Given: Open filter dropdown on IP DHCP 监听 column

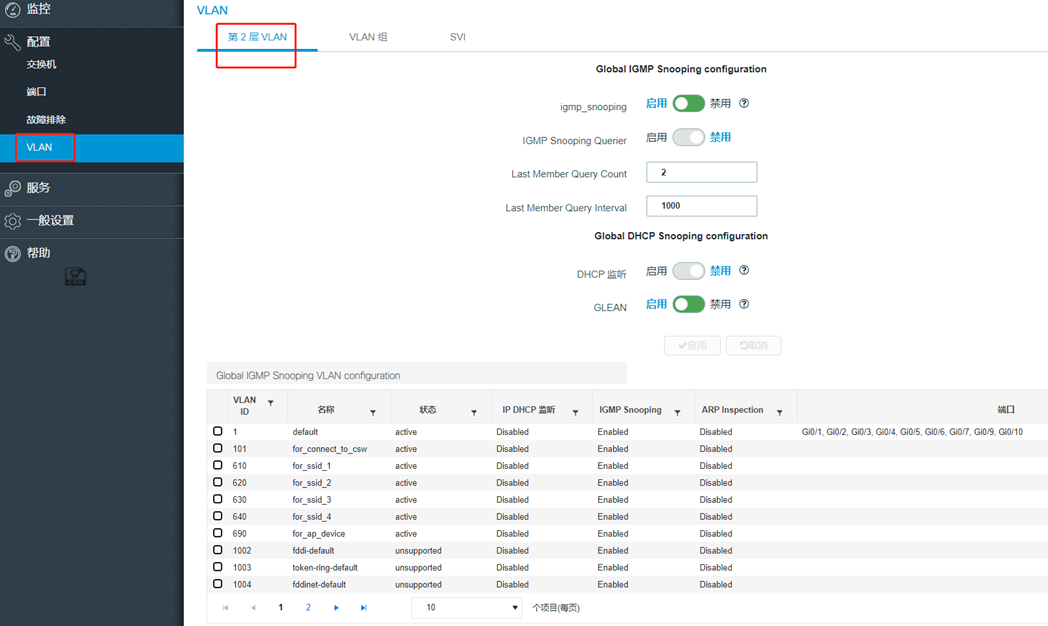Looking at the screenshot, I should (575, 413).
